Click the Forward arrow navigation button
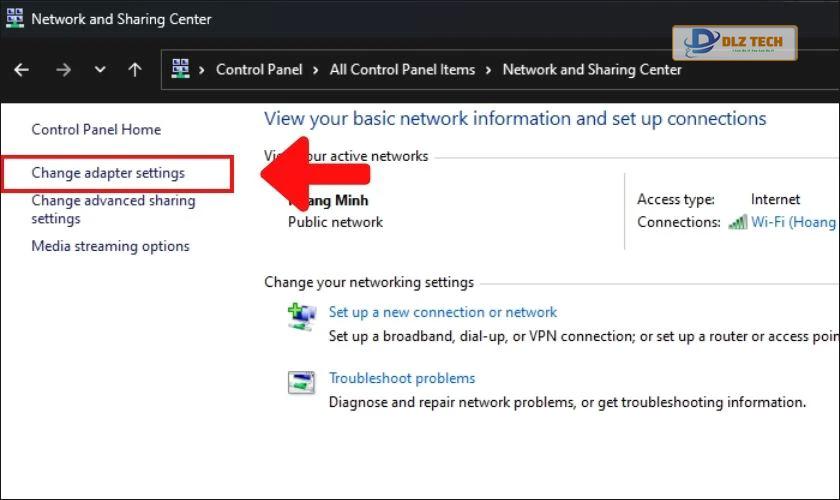The image size is (840, 500). [63, 70]
